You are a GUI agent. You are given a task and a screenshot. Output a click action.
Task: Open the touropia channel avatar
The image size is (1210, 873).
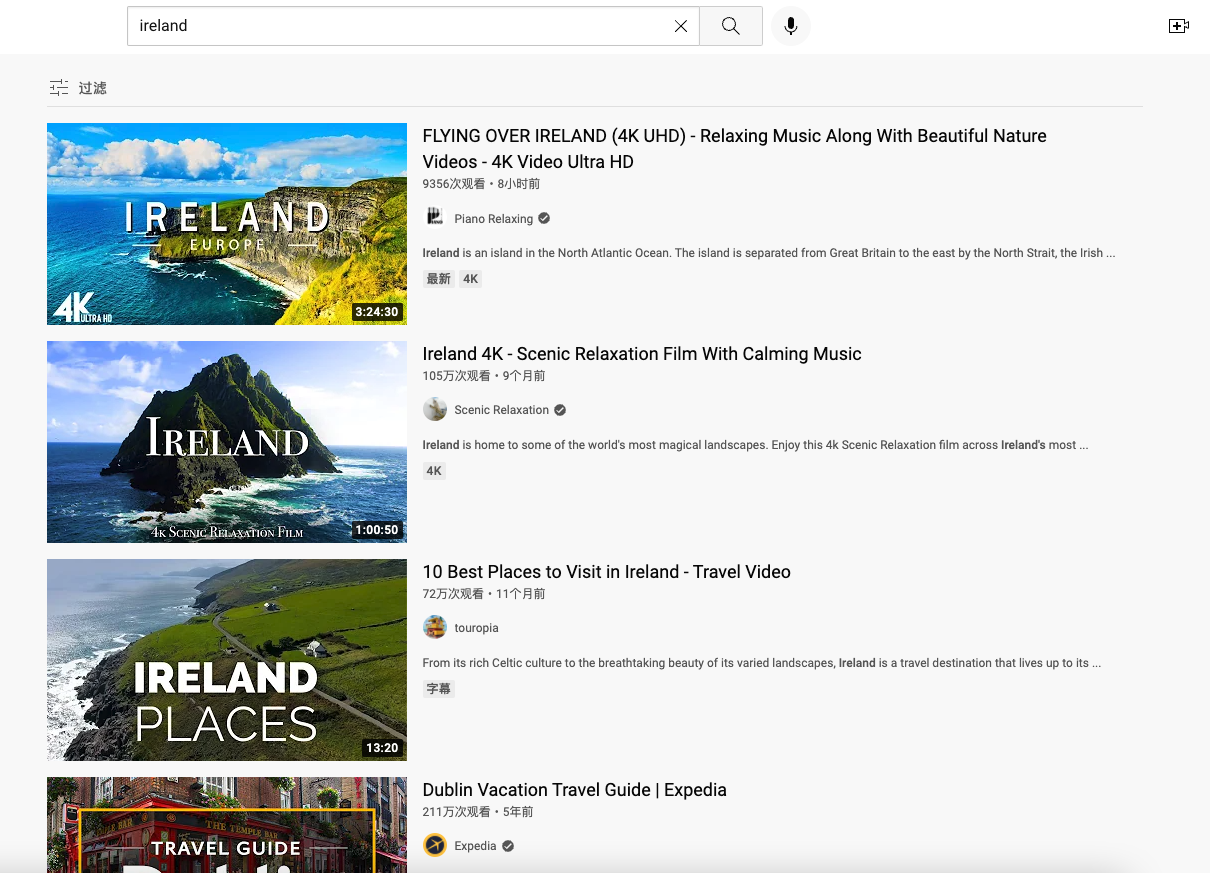[x=435, y=627]
